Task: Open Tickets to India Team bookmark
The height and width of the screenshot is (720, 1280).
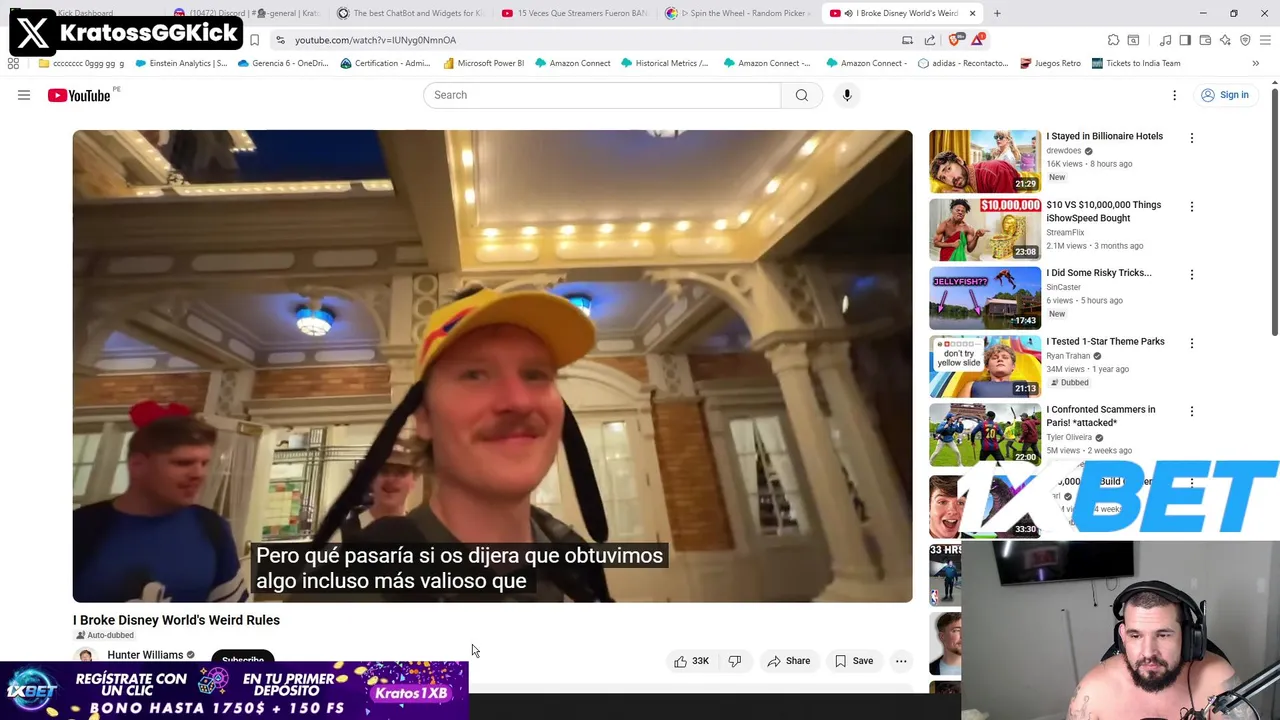Action: (1136, 63)
